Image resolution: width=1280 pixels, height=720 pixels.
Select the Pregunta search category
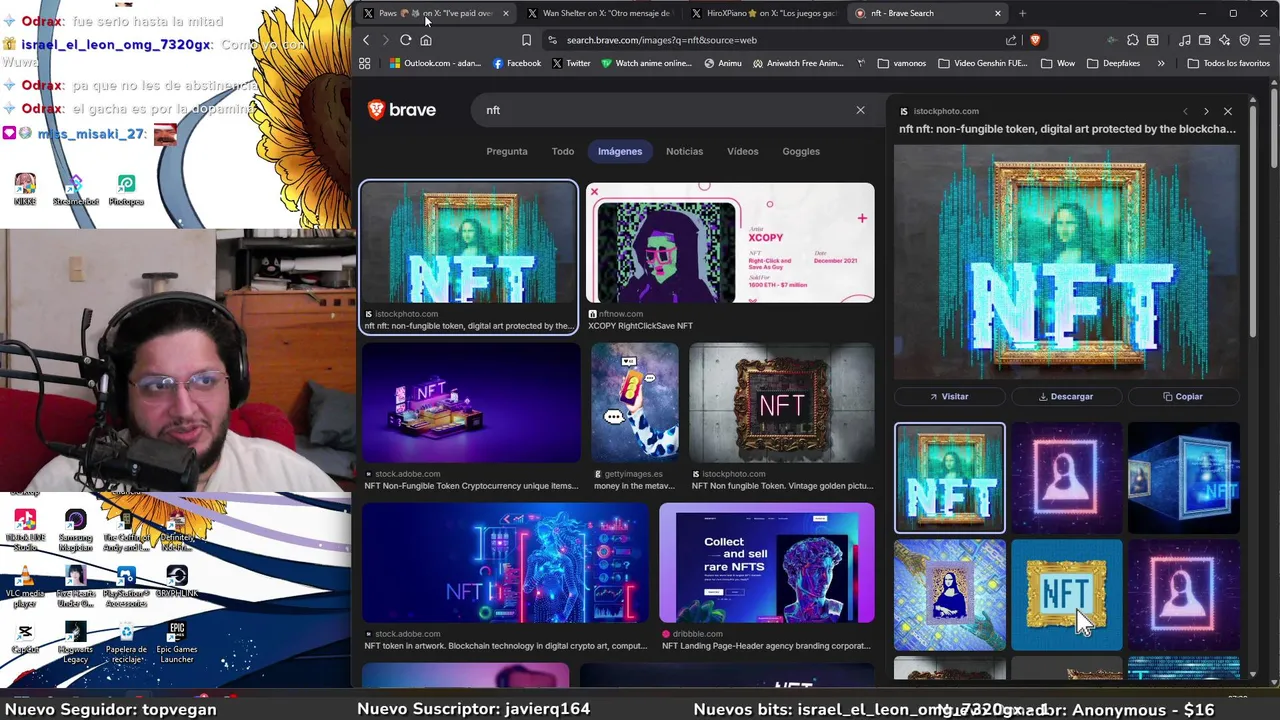tap(507, 151)
